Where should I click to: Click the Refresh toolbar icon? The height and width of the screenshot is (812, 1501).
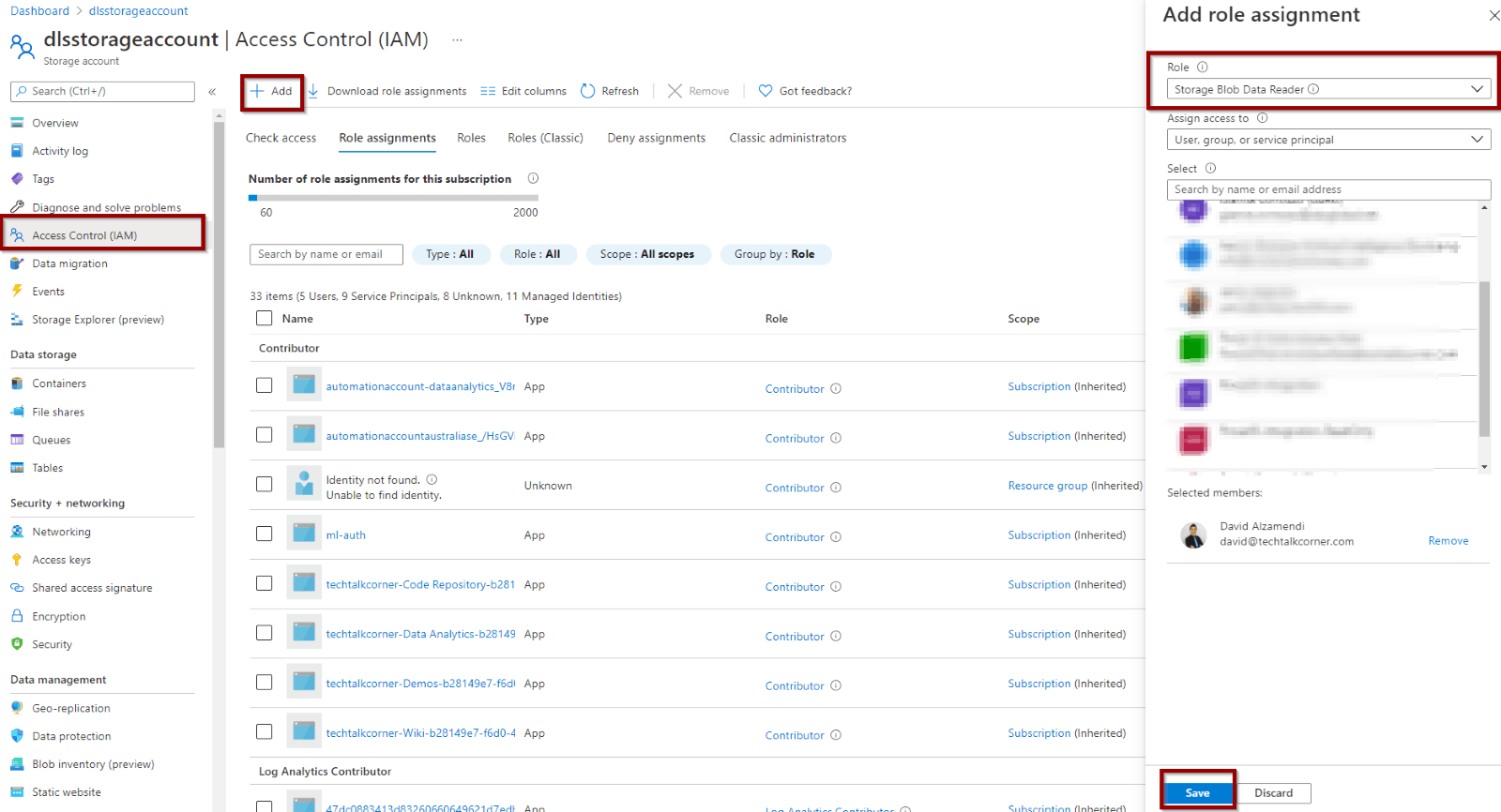click(x=588, y=91)
